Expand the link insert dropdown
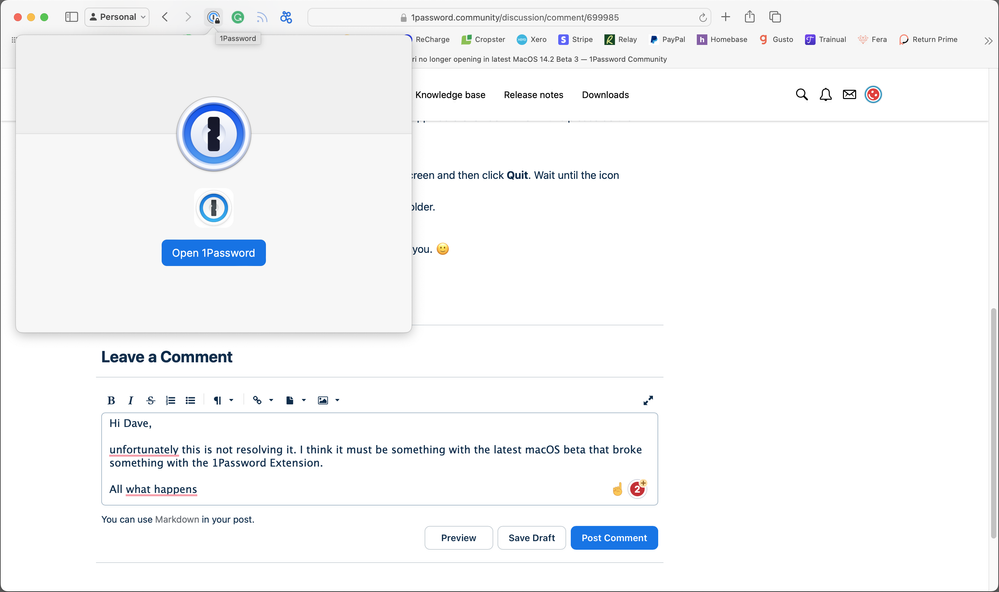This screenshot has width=999, height=592. click(x=262, y=400)
